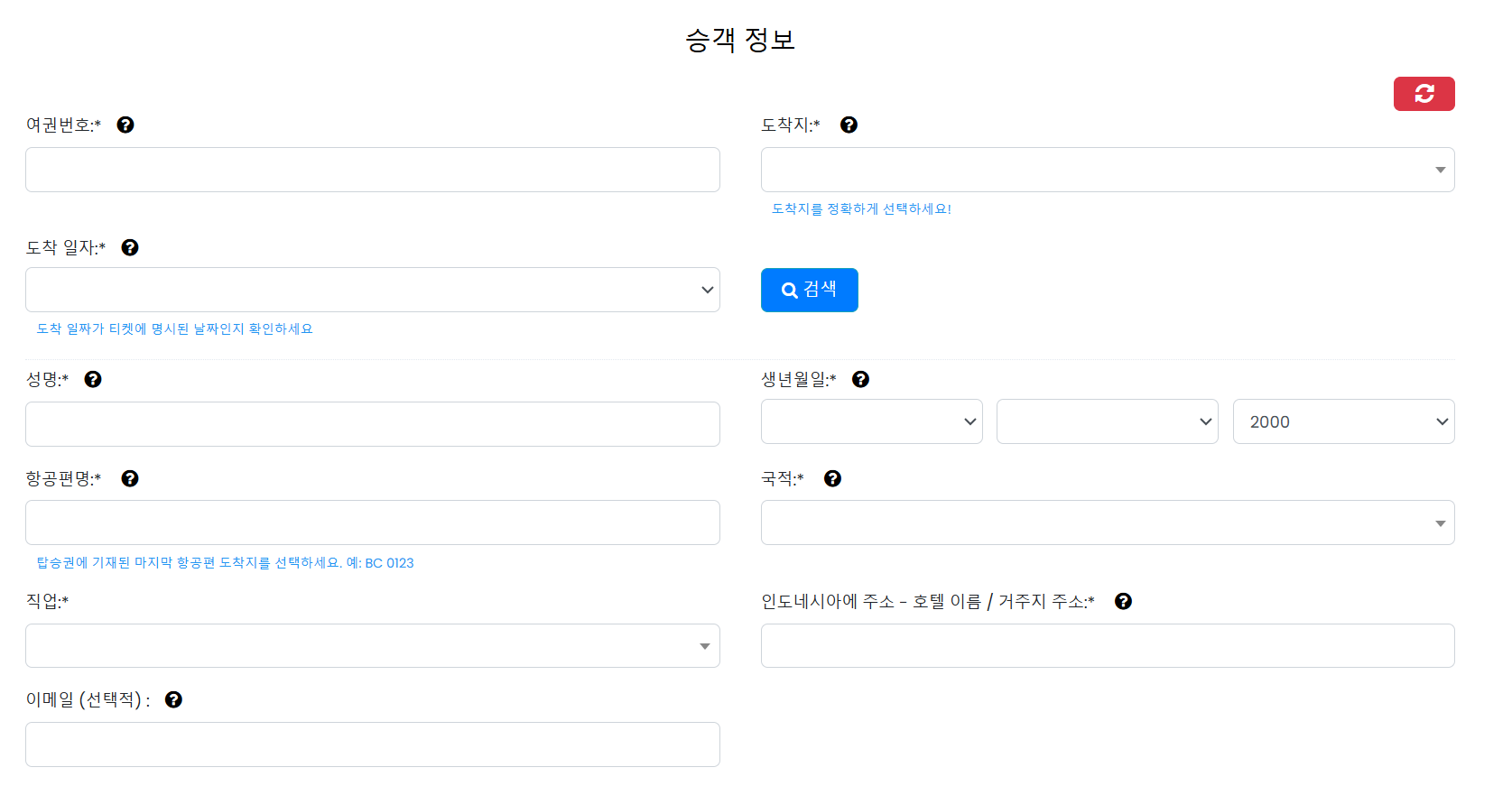Click inside the 여권번호 passport number field
This screenshot has width=1512, height=786.
(372, 169)
